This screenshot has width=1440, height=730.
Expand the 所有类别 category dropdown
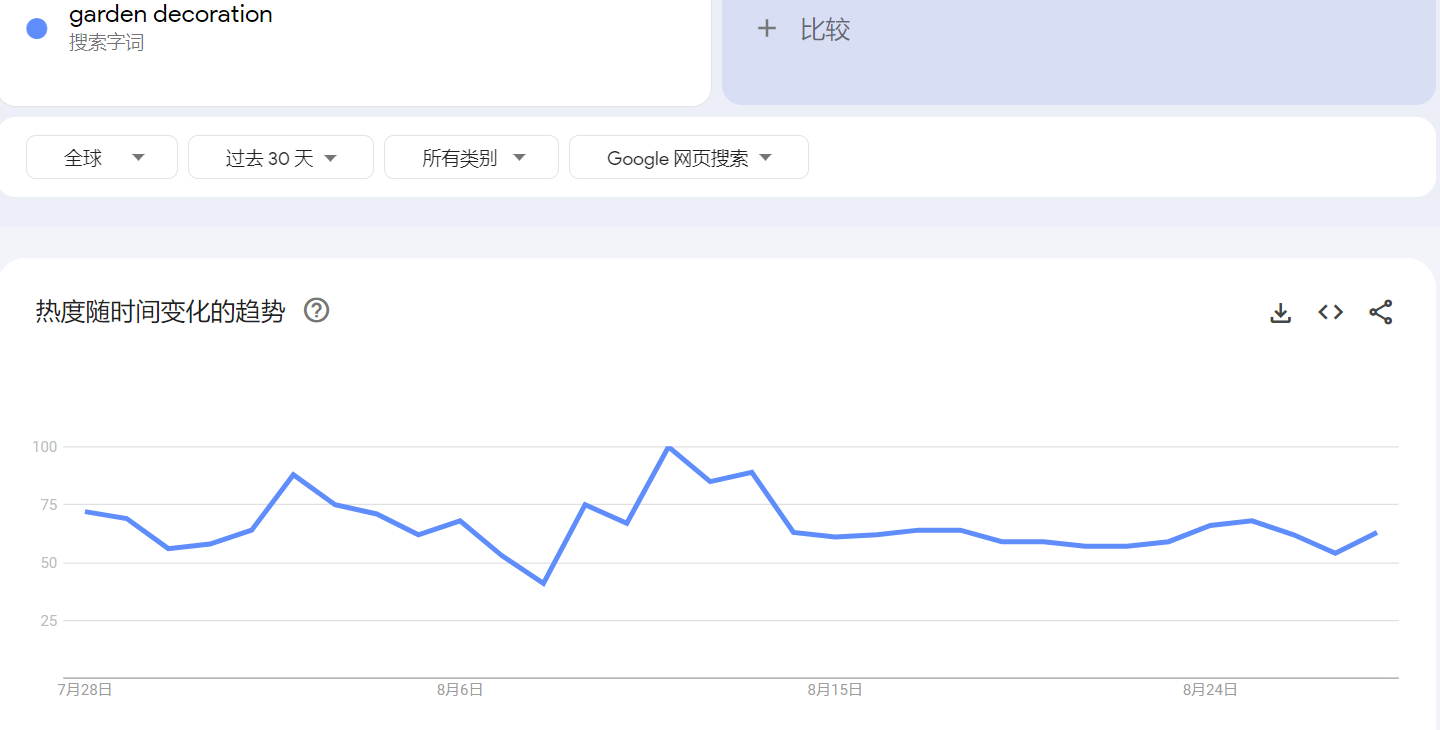point(471,158)
